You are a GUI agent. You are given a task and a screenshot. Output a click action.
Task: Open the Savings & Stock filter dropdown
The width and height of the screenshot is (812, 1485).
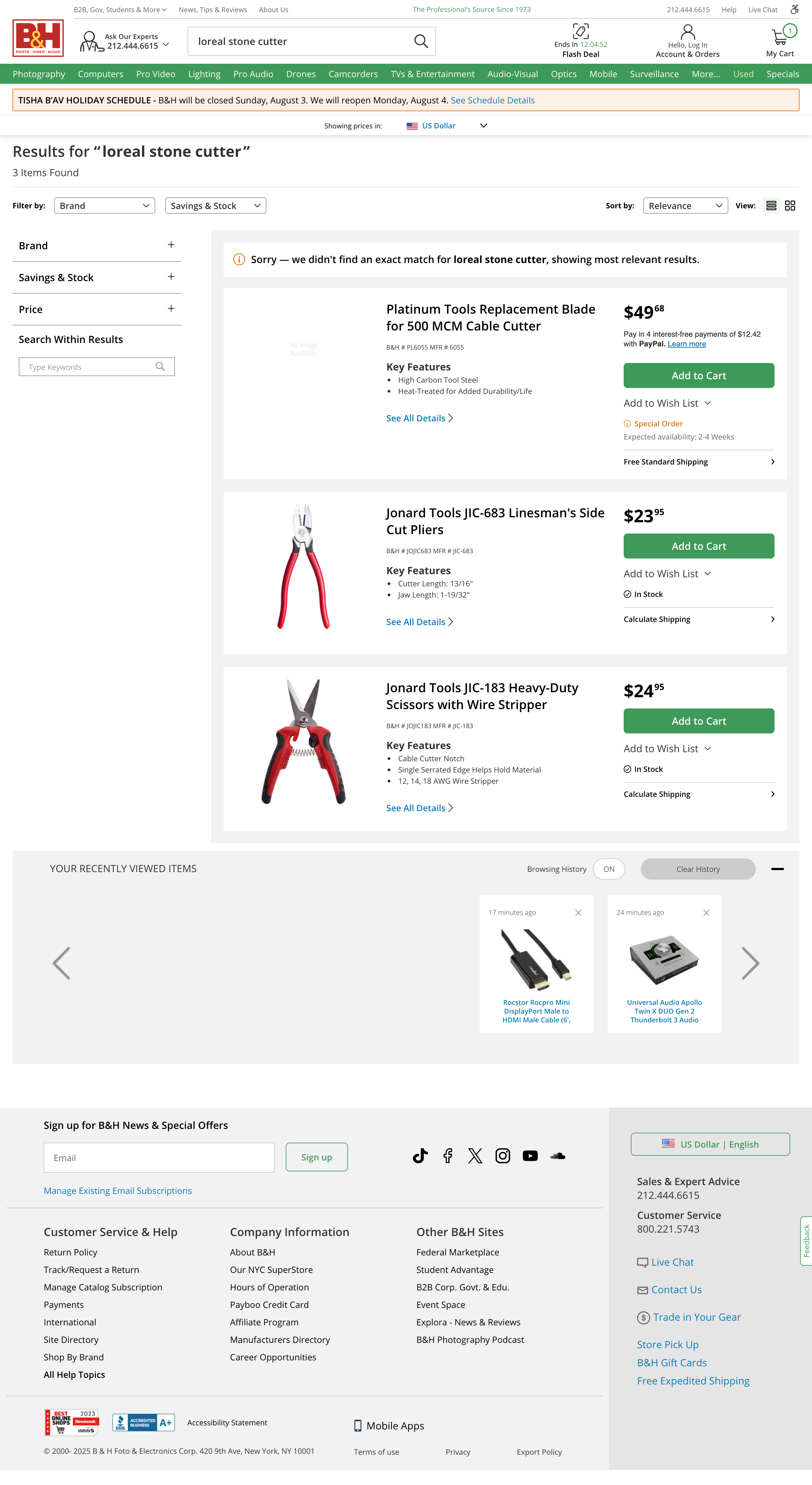(215, 206)
